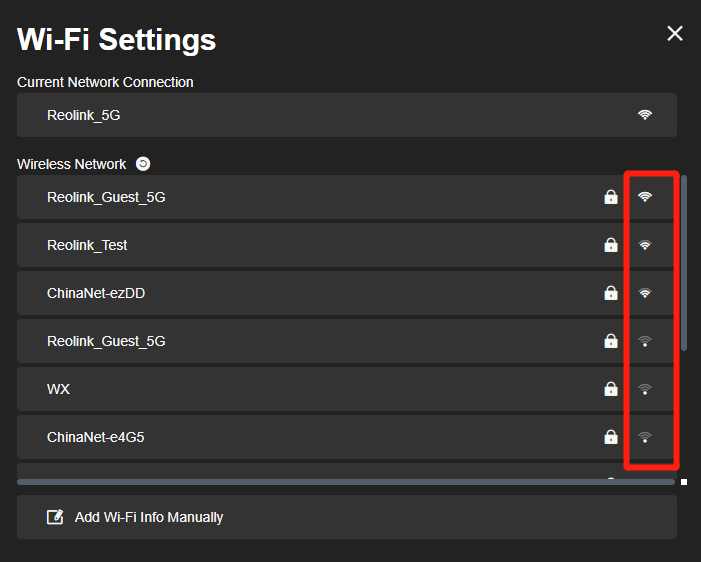This screenshot has width=701, height=562.
Task: Click the signal icon for ChinaNet-e4G5
Action: (x=645, y=437)
